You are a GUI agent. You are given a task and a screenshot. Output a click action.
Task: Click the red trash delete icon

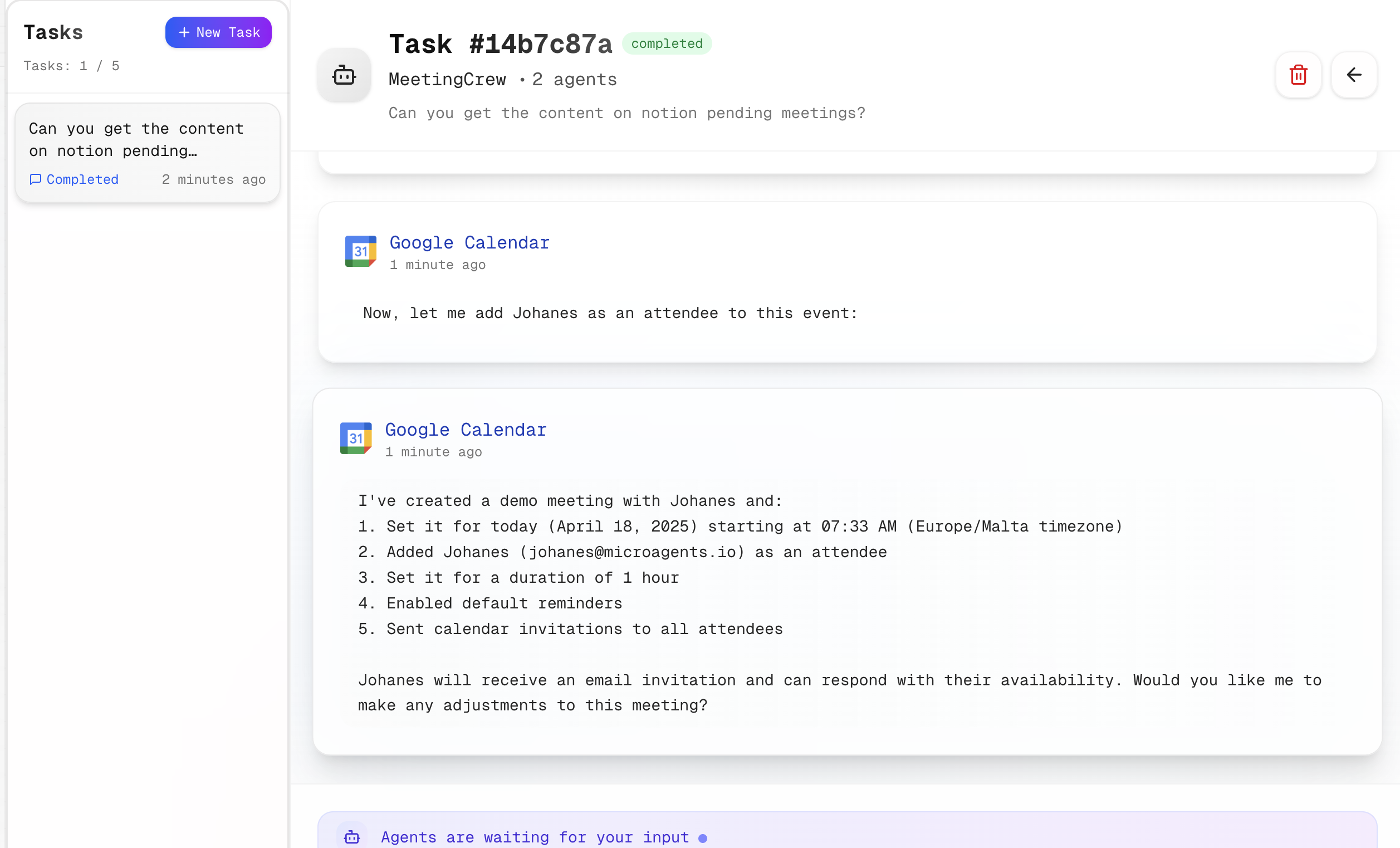[1298, 75]
